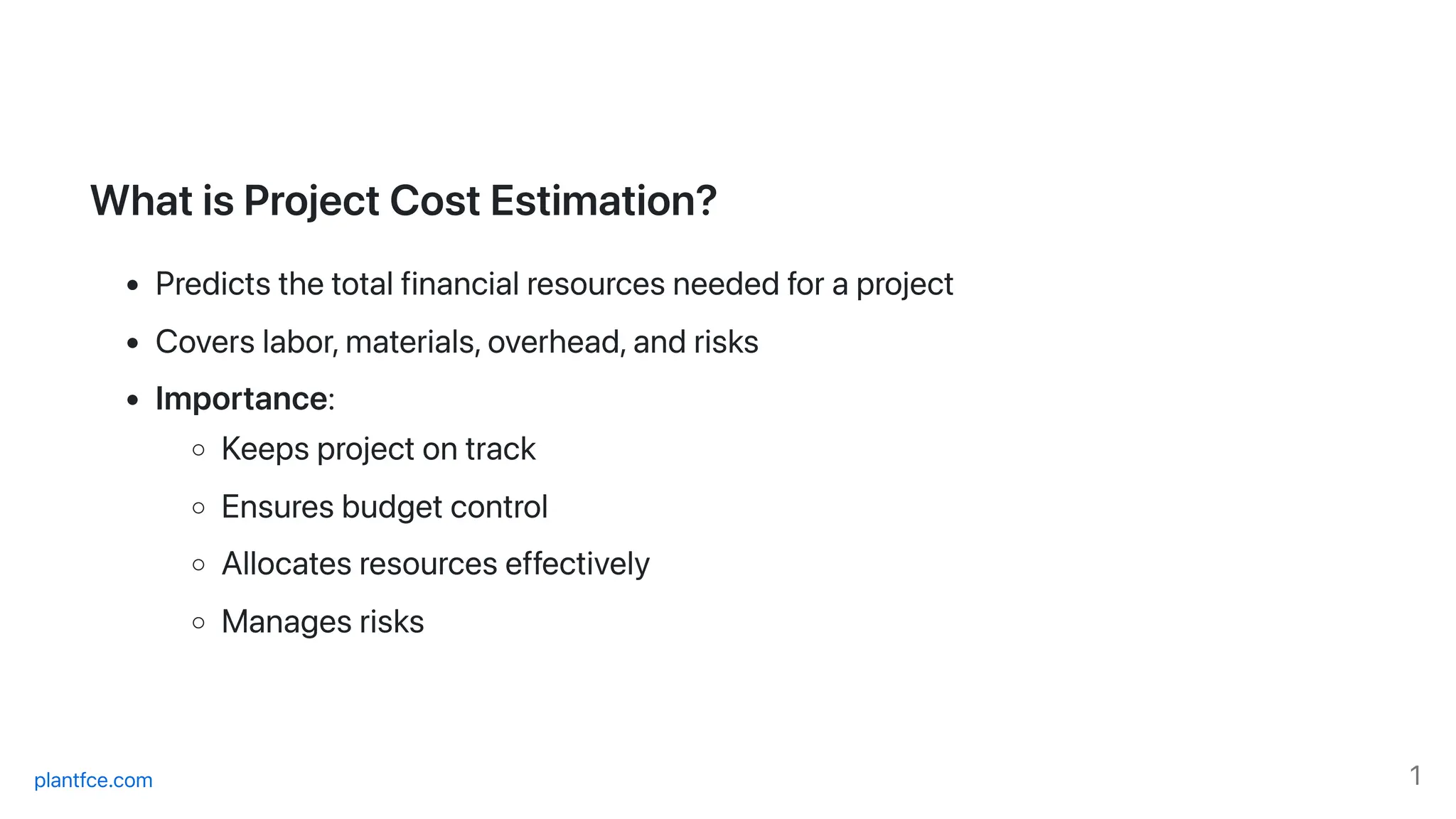This screenshot has width=1456, height=819.
Task: Click the word 'project' ending the first bullet
Action: coord(904,286)
